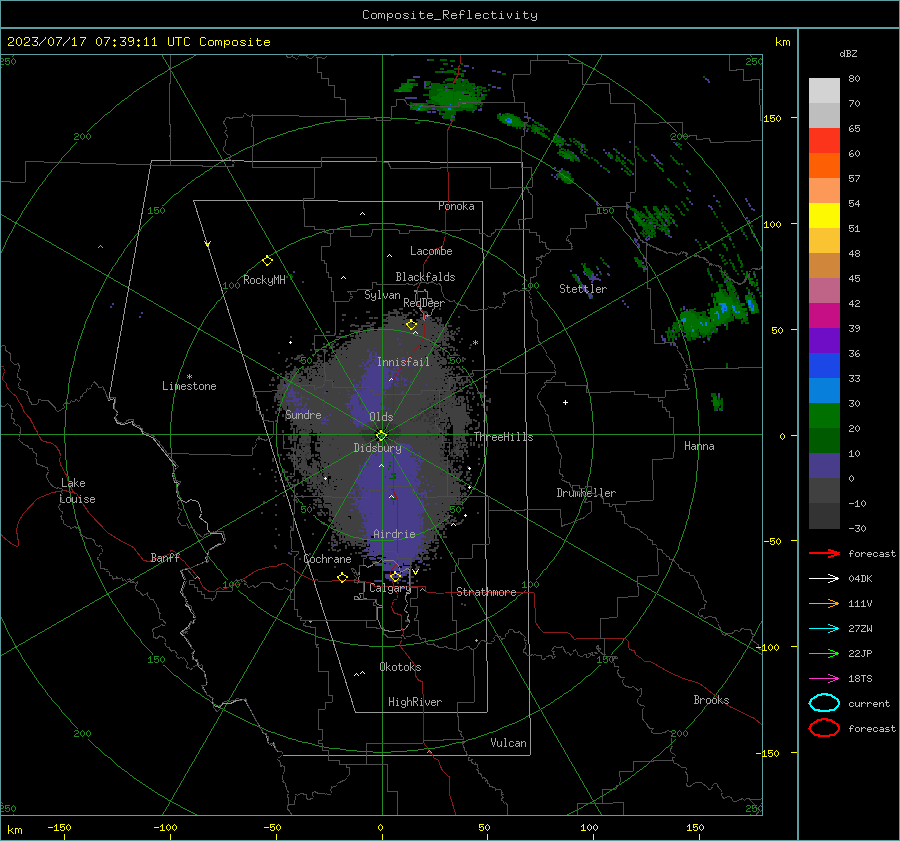Click the green 22JP arrow legend icon
Viewport: 900px width, 841px height.
(x=824, y=653)
